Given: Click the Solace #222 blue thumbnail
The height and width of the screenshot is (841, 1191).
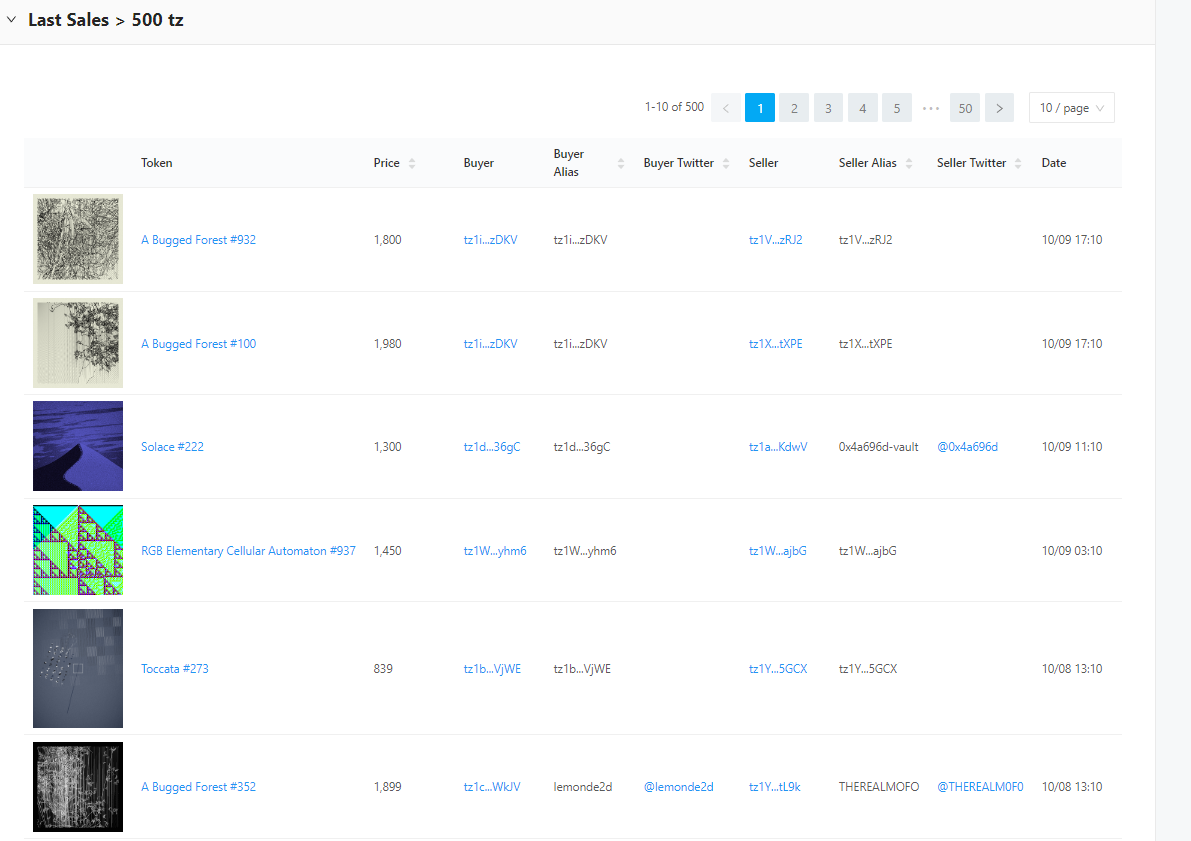Looking at the screenshot, I should tap(78, 446).
